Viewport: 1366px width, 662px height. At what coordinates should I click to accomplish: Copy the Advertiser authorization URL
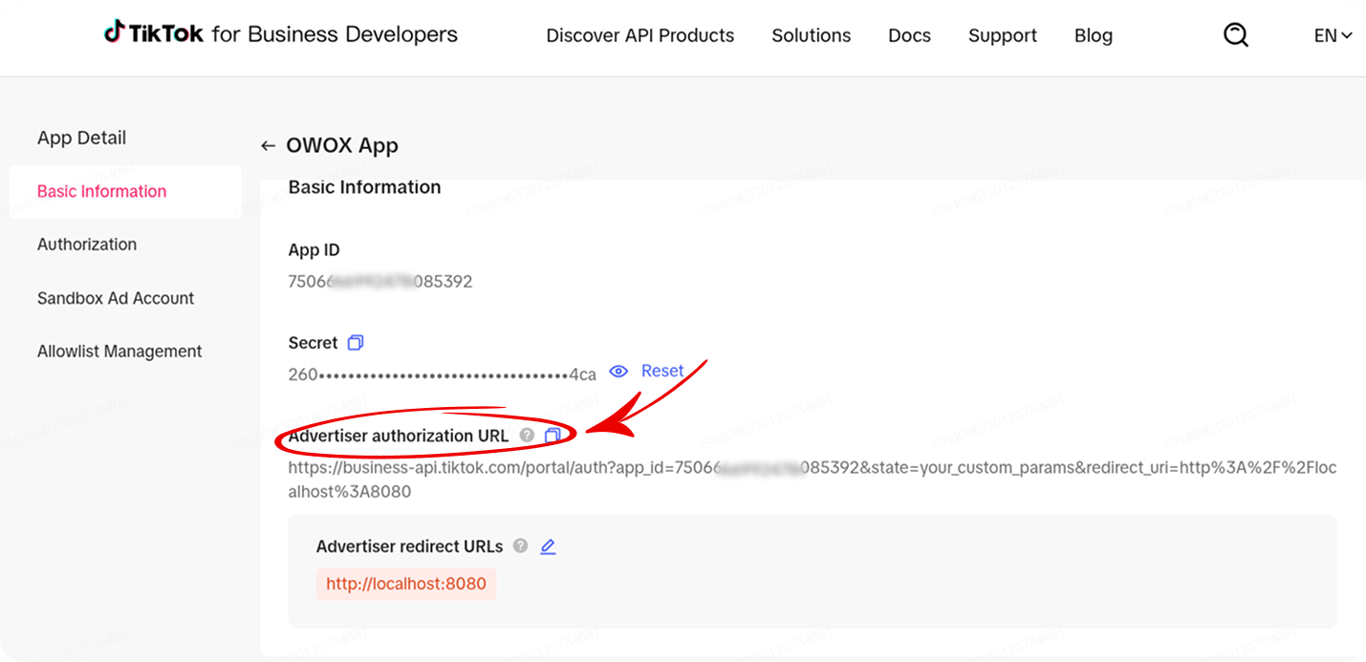tap(552, 435)
